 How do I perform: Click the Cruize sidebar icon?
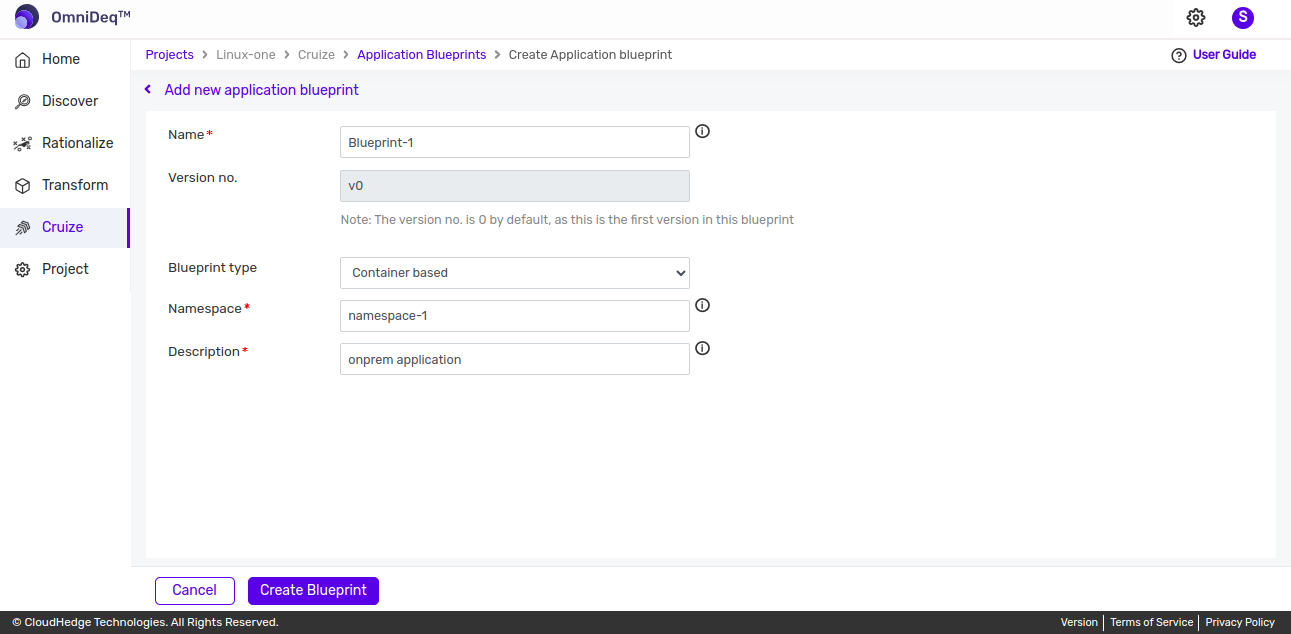click(23, 227)
